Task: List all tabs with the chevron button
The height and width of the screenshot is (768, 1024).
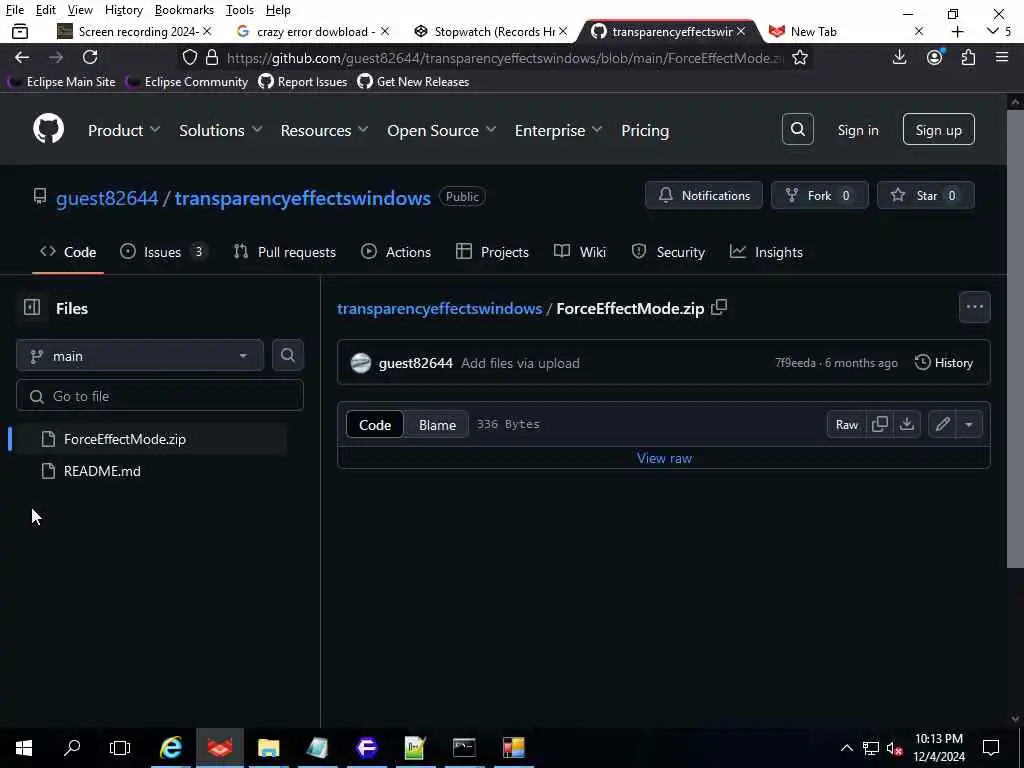Action: click(993, 31)
